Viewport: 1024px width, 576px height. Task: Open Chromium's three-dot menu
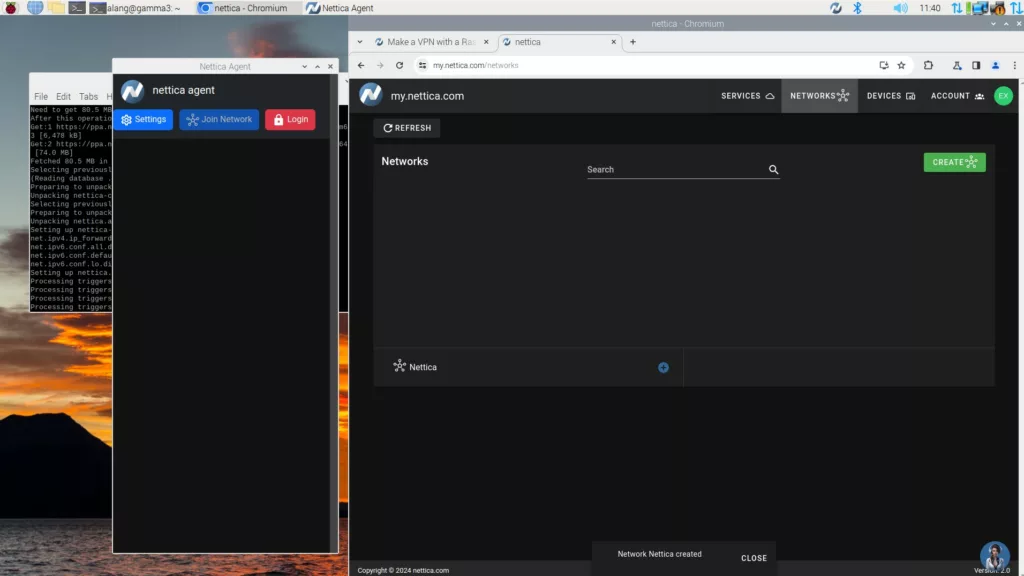(1016, 64)
